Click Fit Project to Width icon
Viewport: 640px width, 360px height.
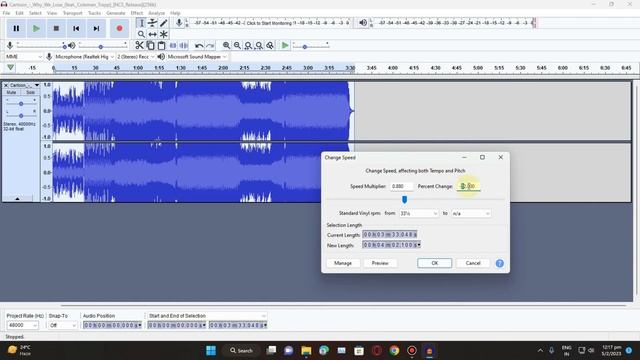(x=259, y=46)
